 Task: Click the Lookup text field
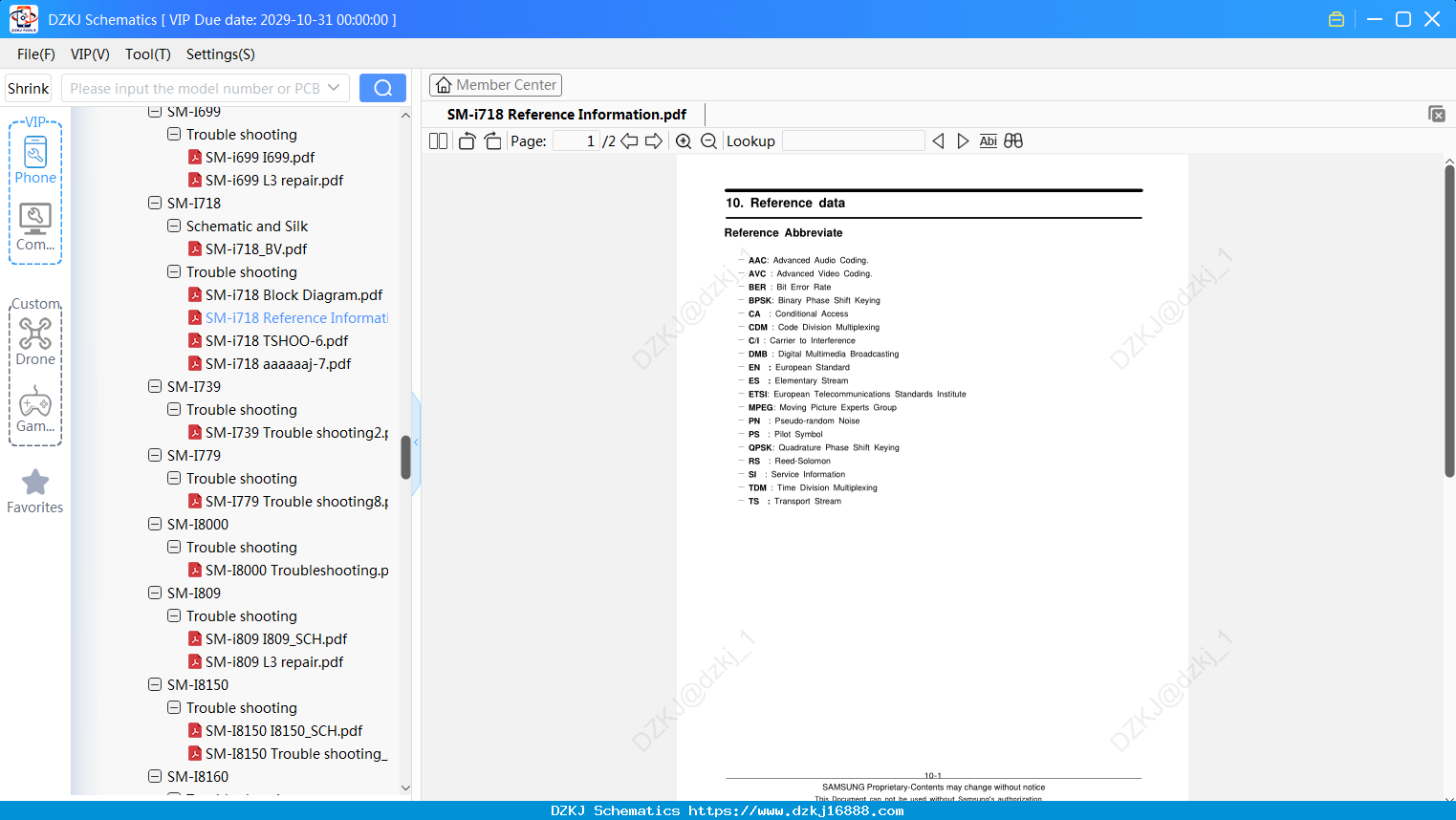coord(854,141)
